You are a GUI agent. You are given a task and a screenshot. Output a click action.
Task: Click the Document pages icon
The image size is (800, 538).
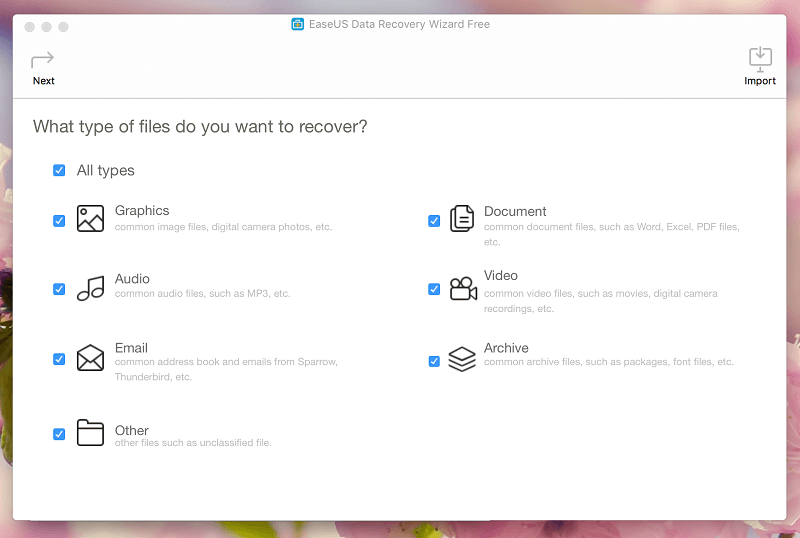tap(462, 218)
